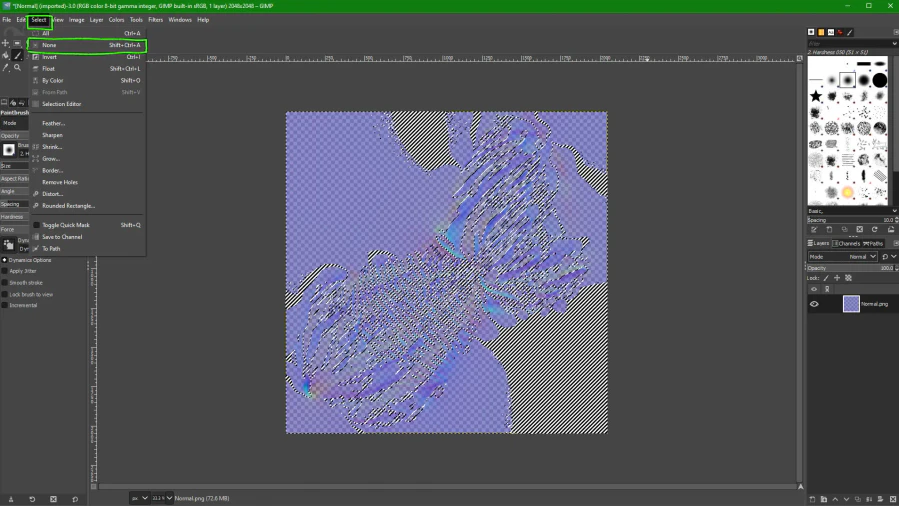Adjust the layer Opacity slider
Viewport: 899px width, 506px height.
coord(850,268)
